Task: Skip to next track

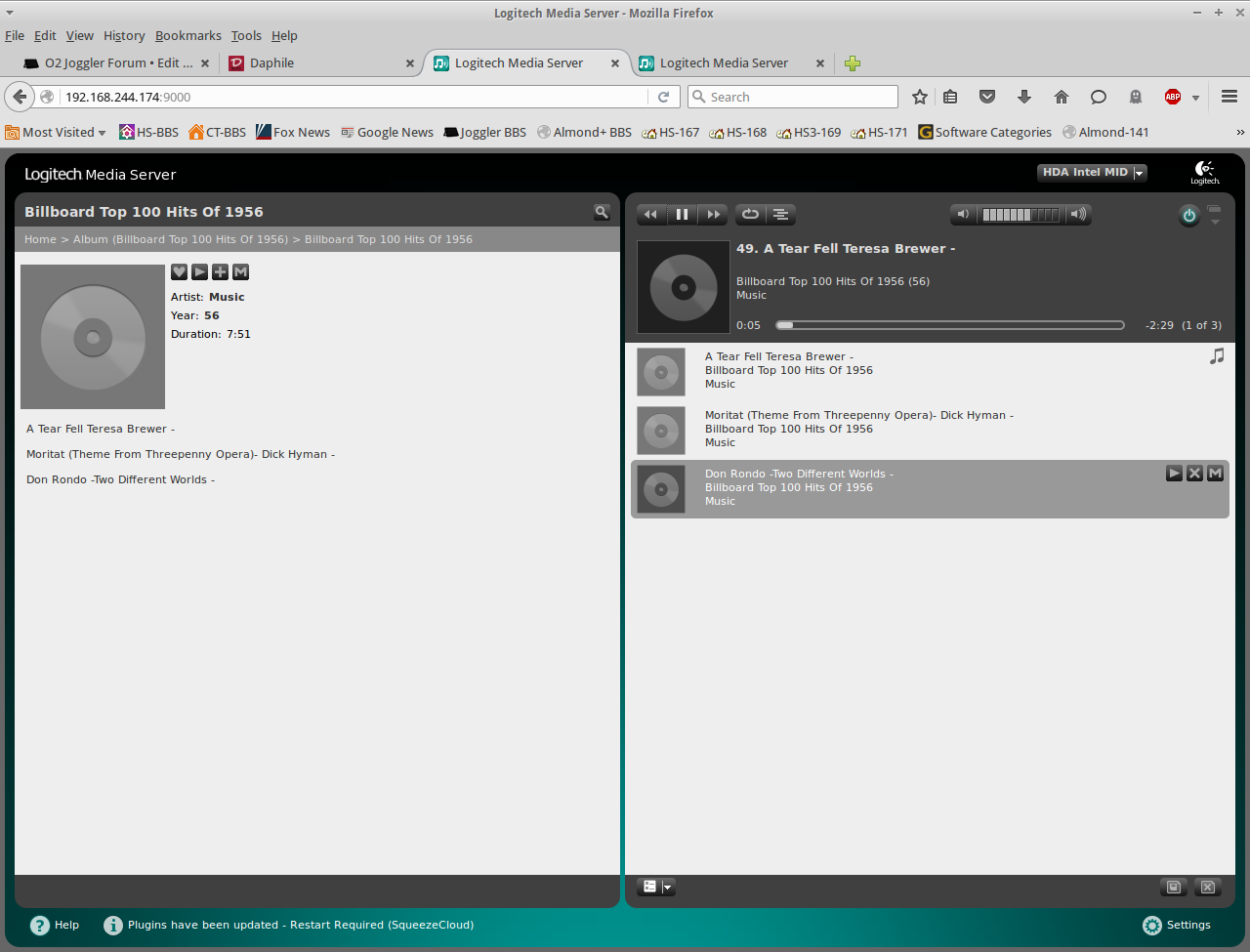Action: point(713,215)
